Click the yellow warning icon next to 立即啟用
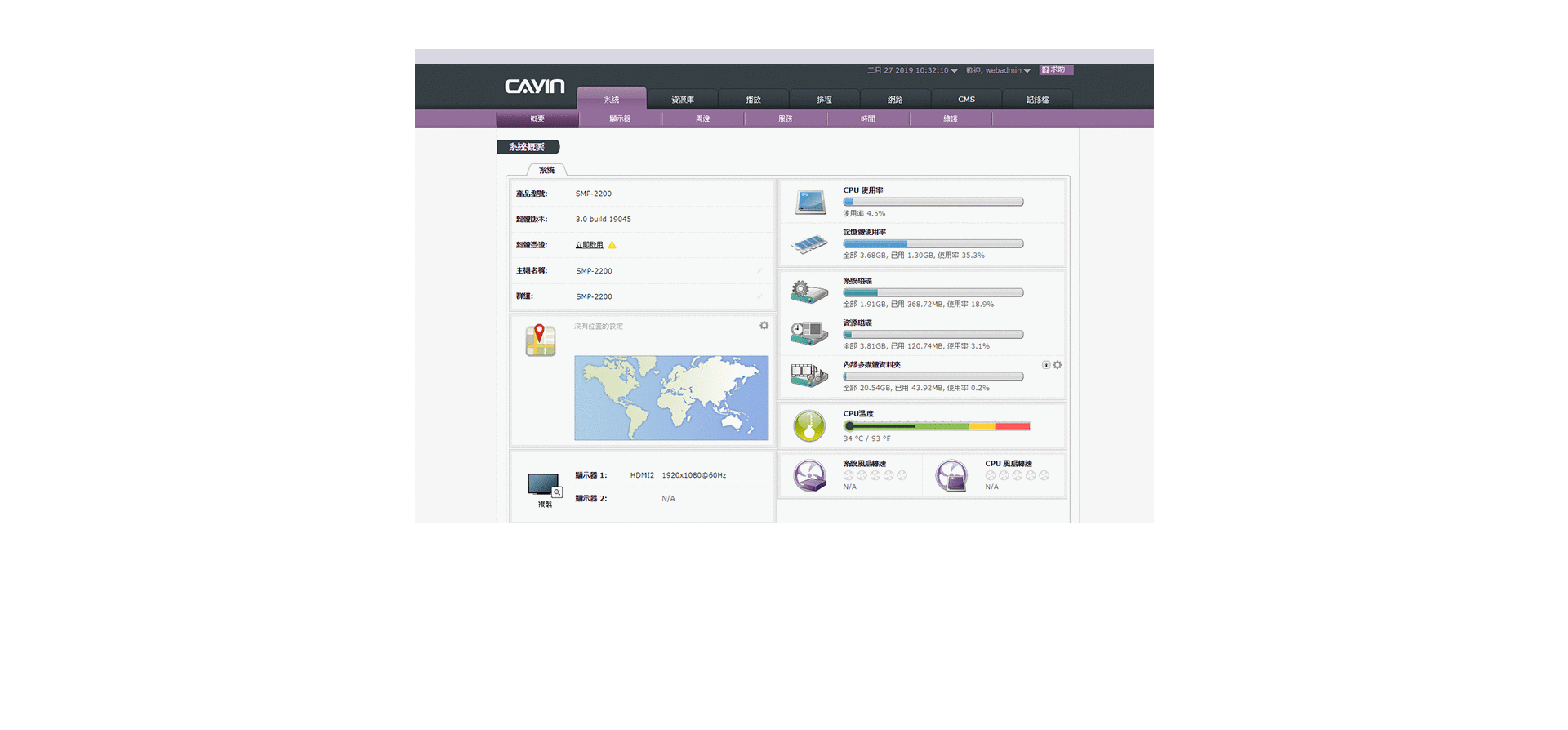1568x730 pixels. [x=612, y=245]
